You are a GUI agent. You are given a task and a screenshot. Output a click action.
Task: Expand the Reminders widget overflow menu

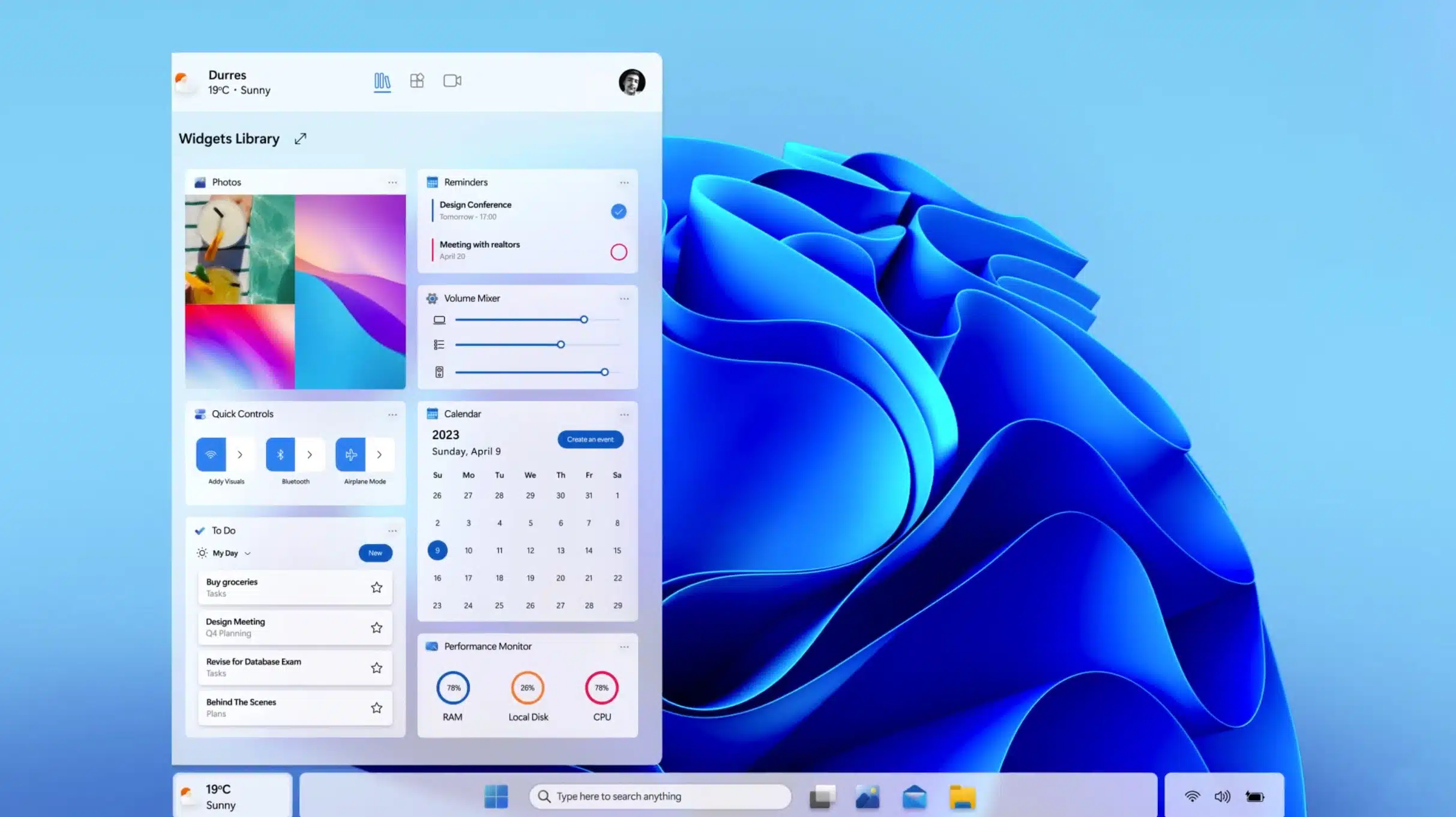coord(624,181)
